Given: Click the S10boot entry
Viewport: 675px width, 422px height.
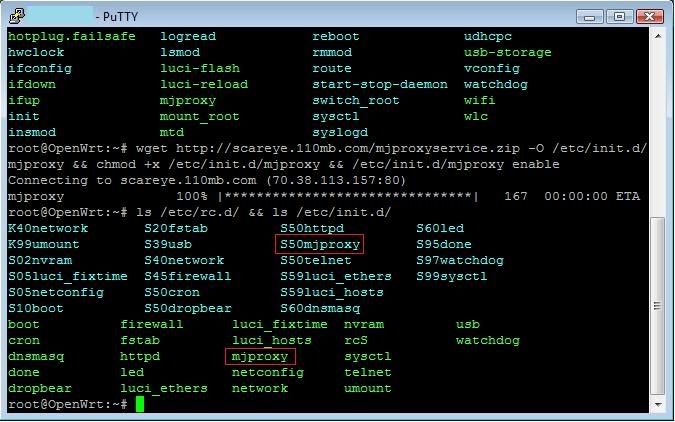Looking at the screenshot, I should pos(35,308).
